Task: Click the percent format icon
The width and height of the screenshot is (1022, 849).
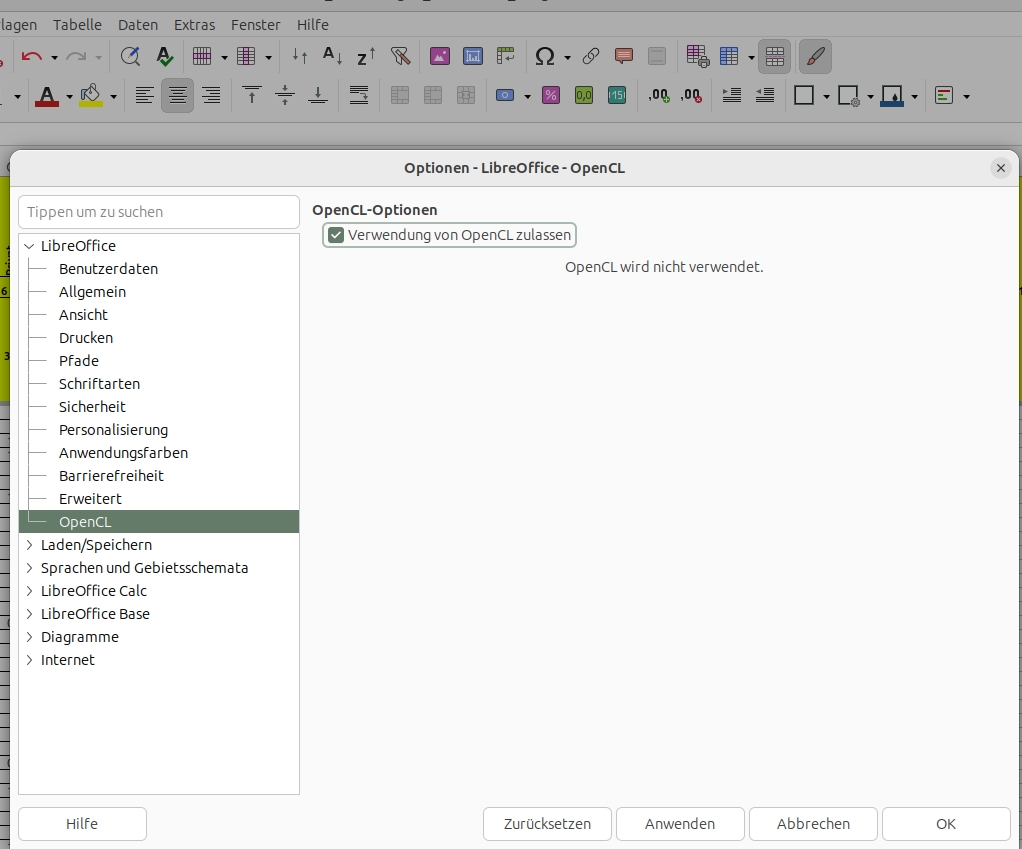Action: pyautogui.click(x=551, y=95)
